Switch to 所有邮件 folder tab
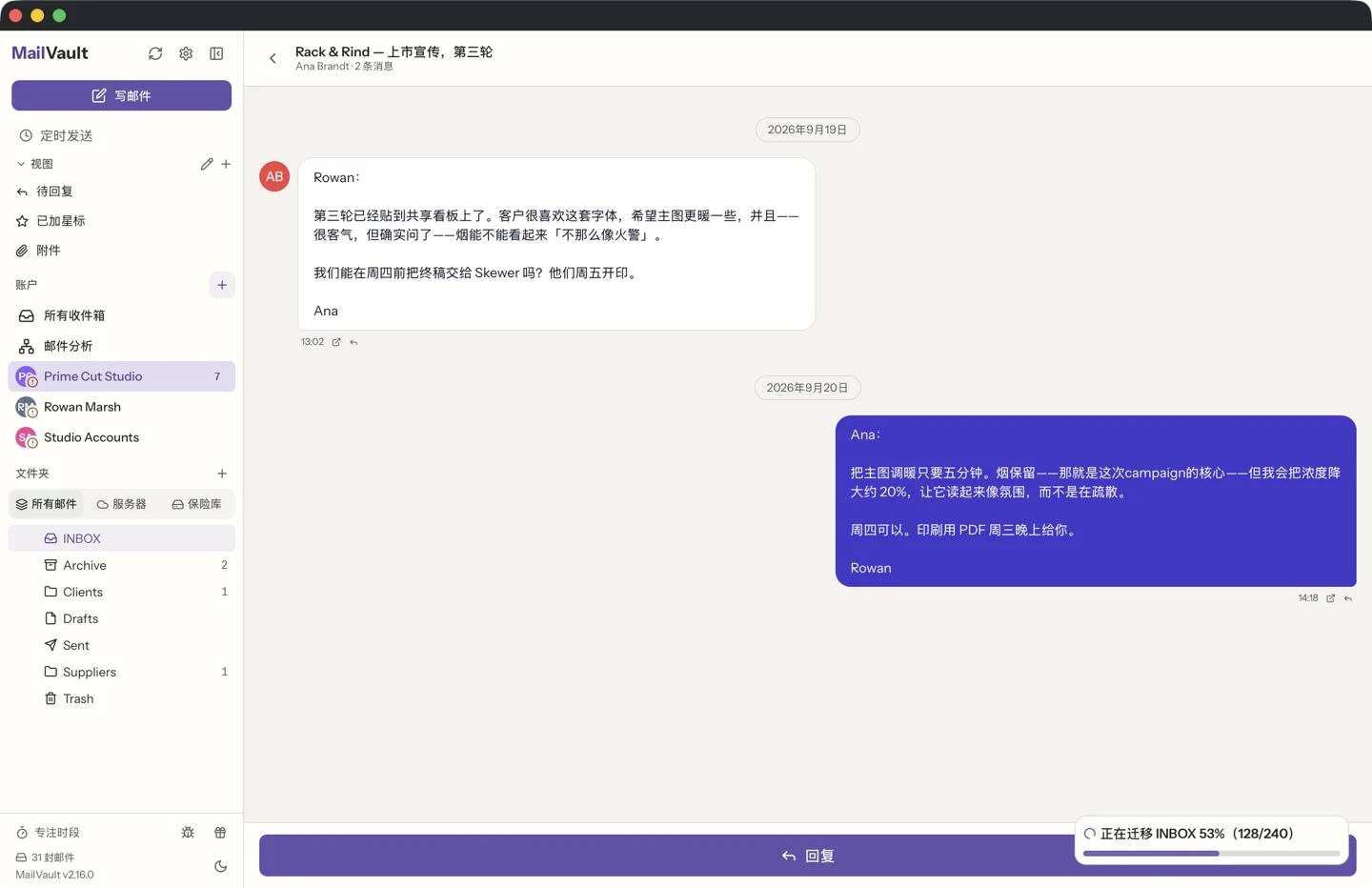 coord(47,504)
